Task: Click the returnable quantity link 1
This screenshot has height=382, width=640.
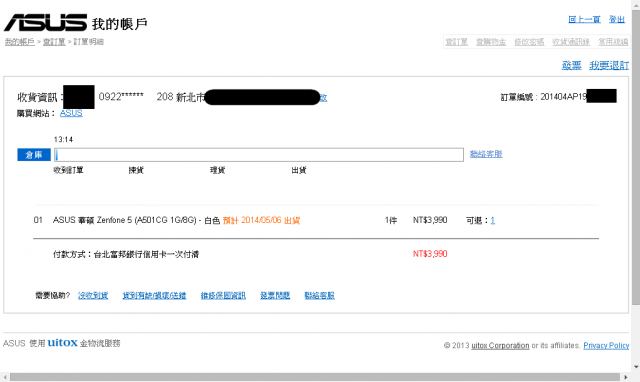Action: pyautogui.click(x=493, y=220)
